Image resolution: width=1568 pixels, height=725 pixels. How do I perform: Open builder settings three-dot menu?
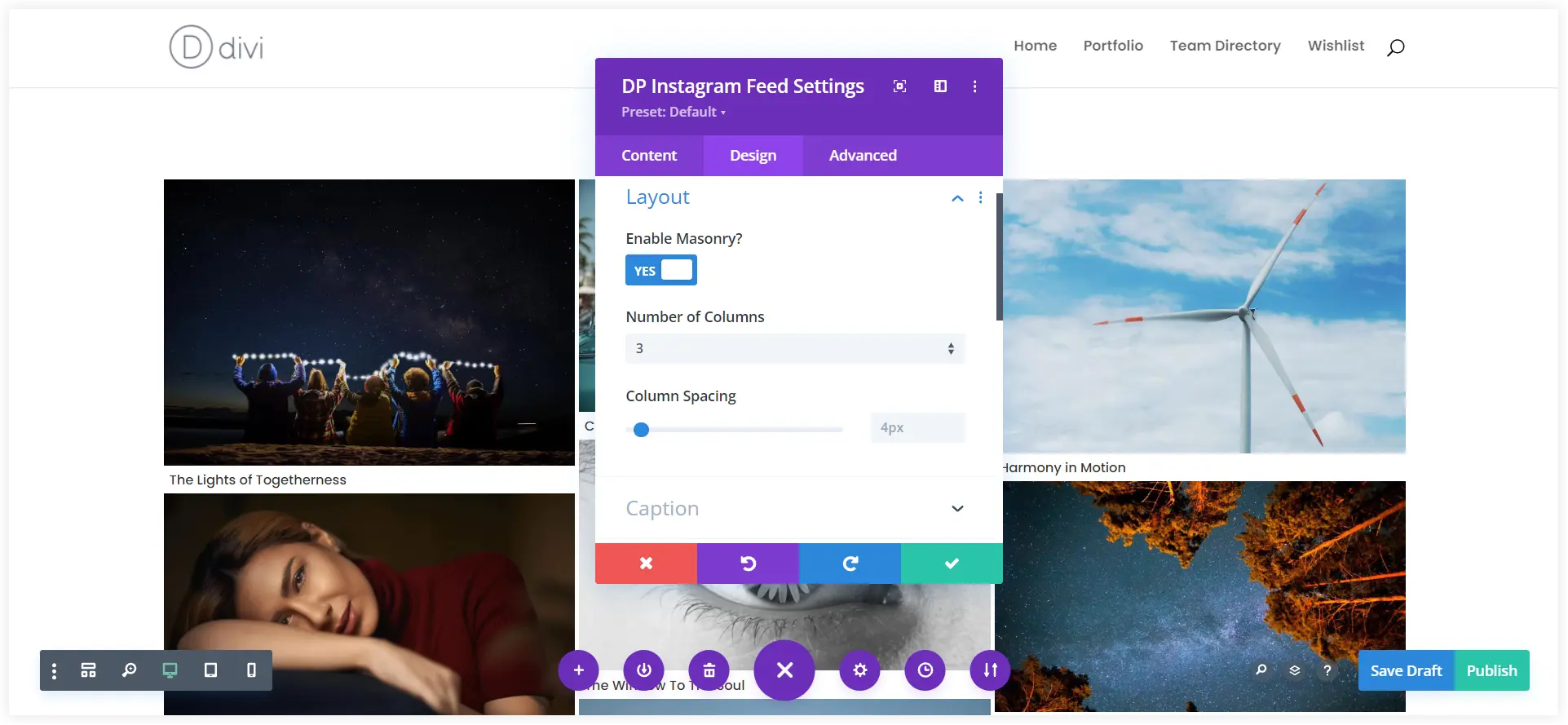[x=54, y=670]
